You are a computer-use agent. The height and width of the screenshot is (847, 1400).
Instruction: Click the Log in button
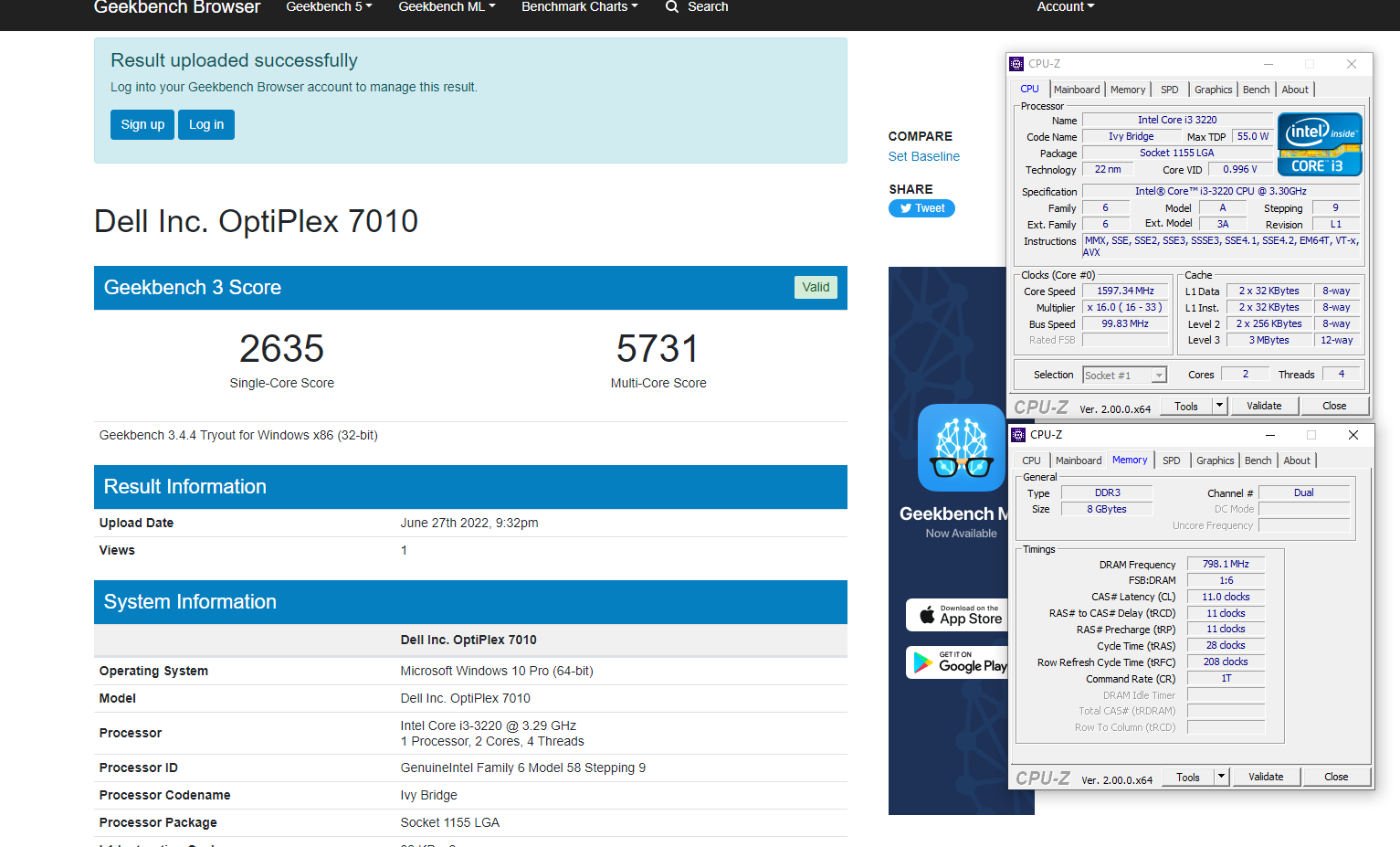(x=206, y=124)
